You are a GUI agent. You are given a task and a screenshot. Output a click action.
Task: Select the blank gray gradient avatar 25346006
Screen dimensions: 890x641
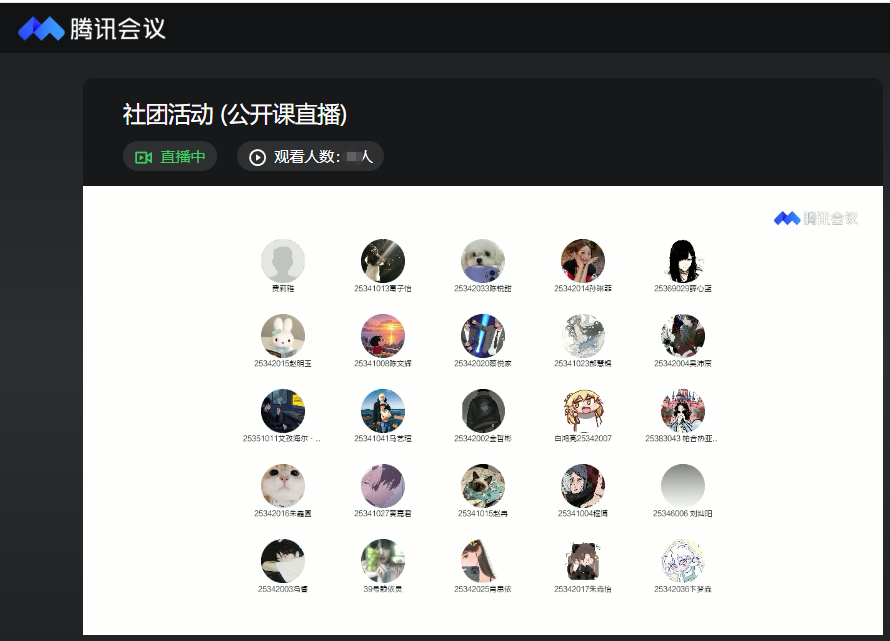pos(683,485)
